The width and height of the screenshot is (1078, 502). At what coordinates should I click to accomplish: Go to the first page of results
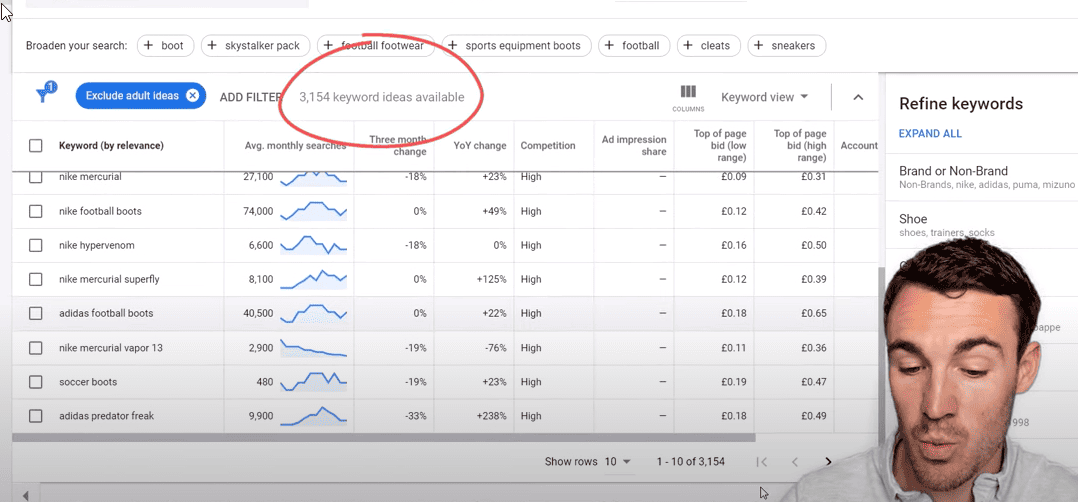click(762, 462)
